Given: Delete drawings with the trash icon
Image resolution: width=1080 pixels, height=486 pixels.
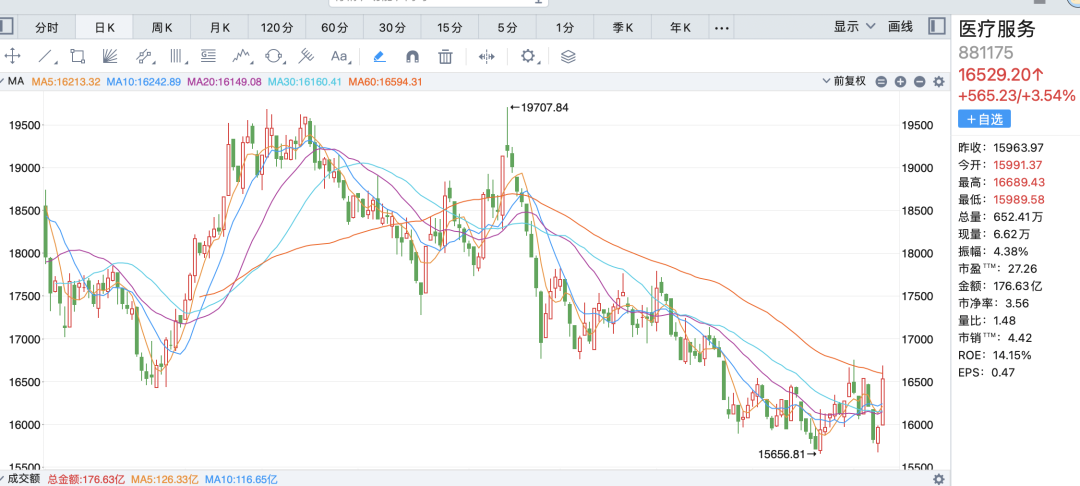Looking at the screenshot, I should pos(446,56).
